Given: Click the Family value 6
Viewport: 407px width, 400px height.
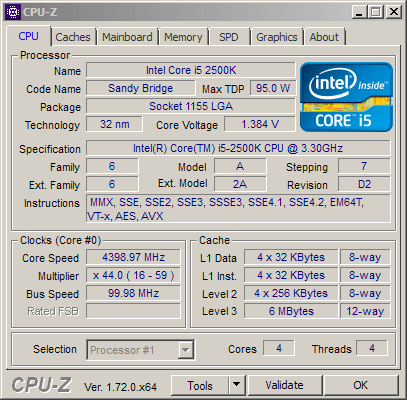Looking at the screenshot, I should pos(112,166).
